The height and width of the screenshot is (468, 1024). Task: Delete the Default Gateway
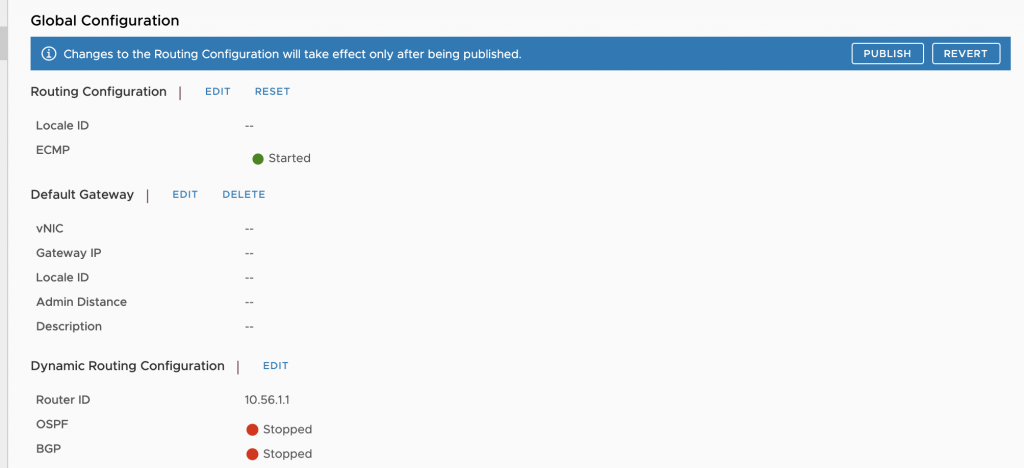(x=244, y=195)
